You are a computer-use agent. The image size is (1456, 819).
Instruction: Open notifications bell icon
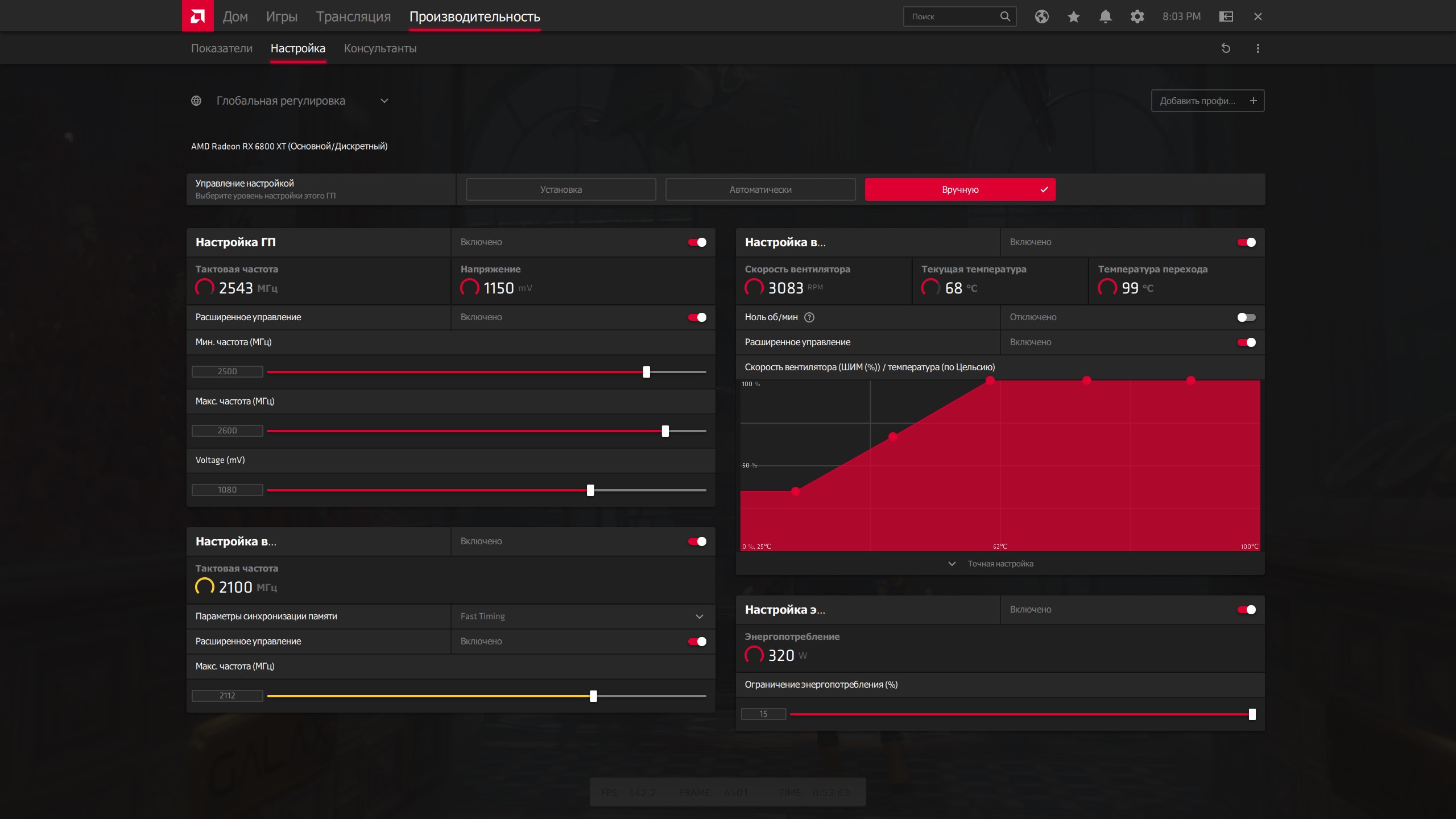point(1105,16)
